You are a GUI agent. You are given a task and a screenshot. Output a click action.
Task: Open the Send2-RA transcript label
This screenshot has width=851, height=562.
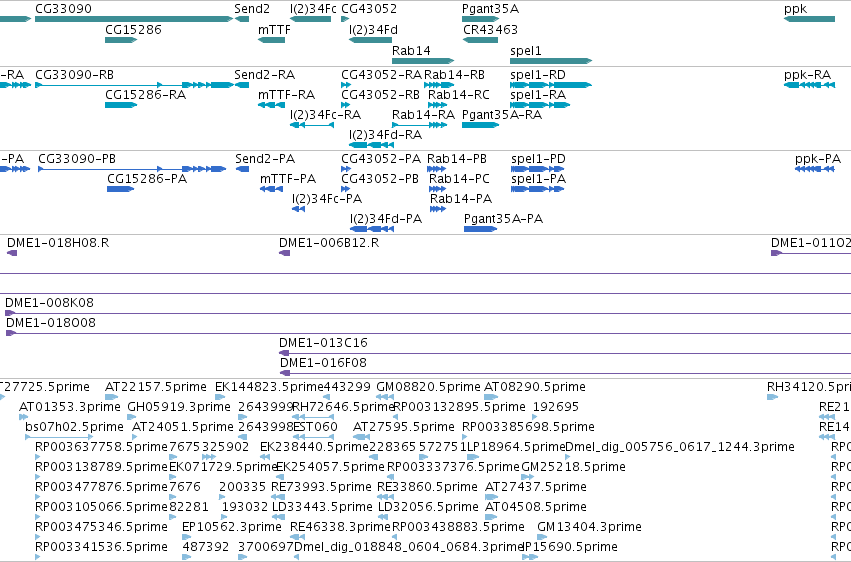(x=264, y=74)
